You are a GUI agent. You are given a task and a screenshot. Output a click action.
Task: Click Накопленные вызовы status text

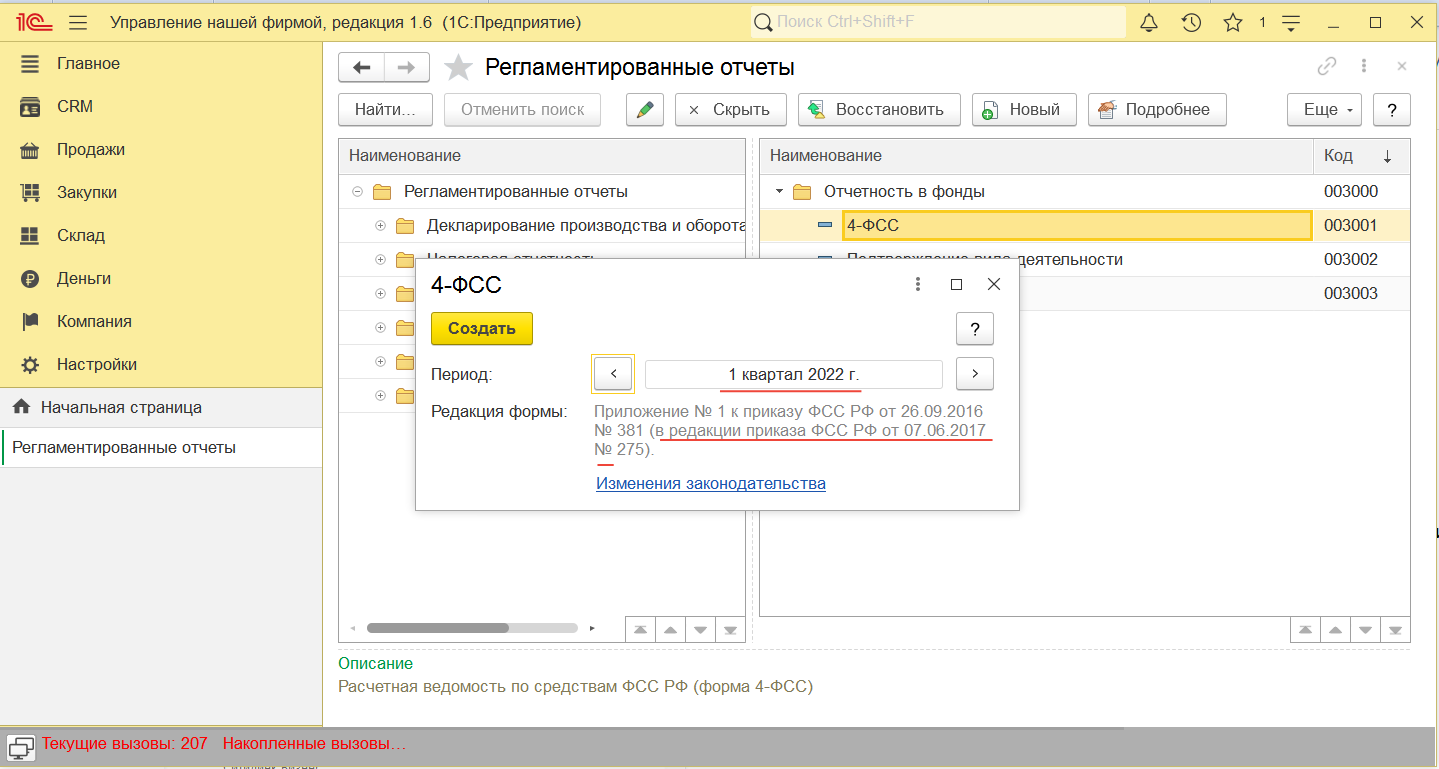(314, 744)
